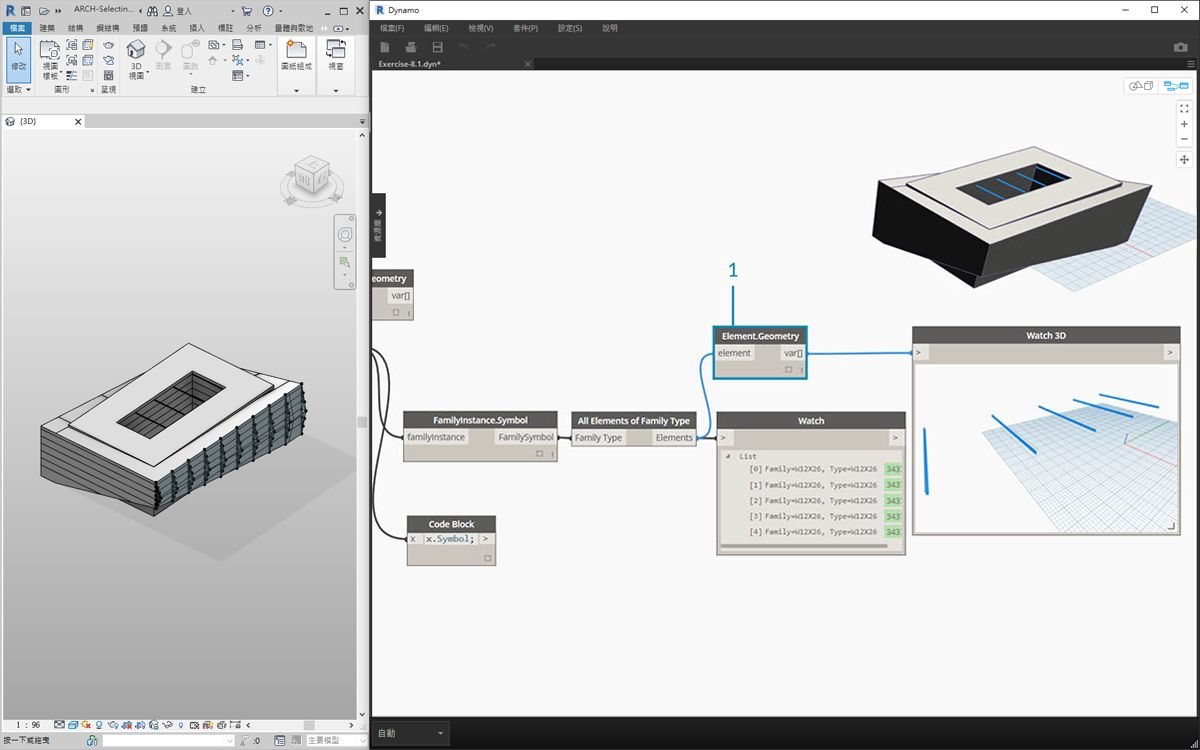1200x750 pixels.
Task: Open Sheet Composition (圖紙組成) panel in Revit
Action: coord(296,55)
